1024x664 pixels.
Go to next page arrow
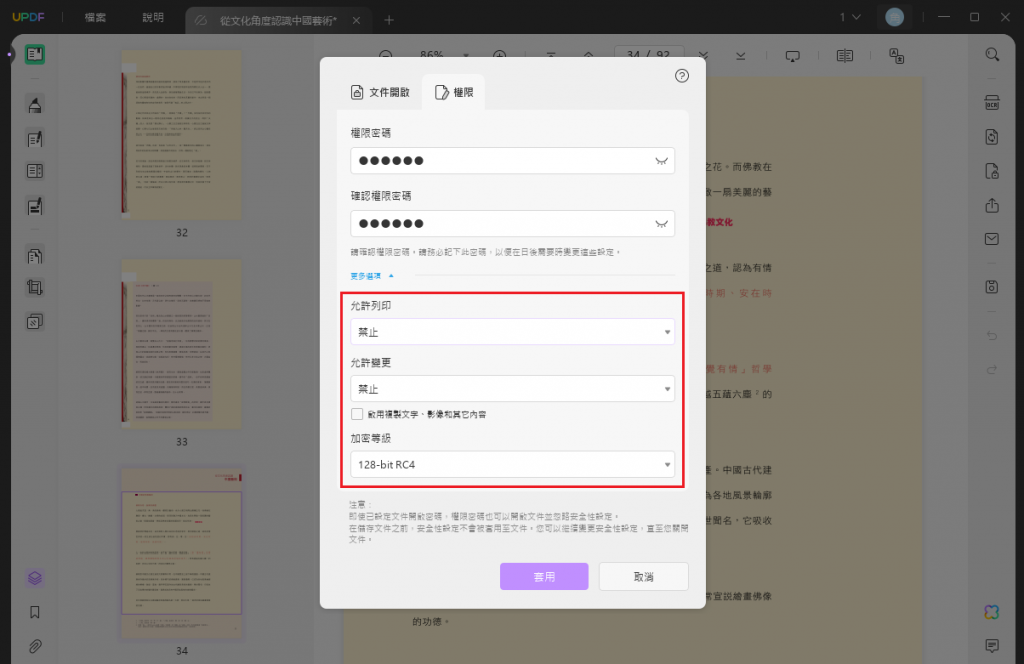coord(703,56)
